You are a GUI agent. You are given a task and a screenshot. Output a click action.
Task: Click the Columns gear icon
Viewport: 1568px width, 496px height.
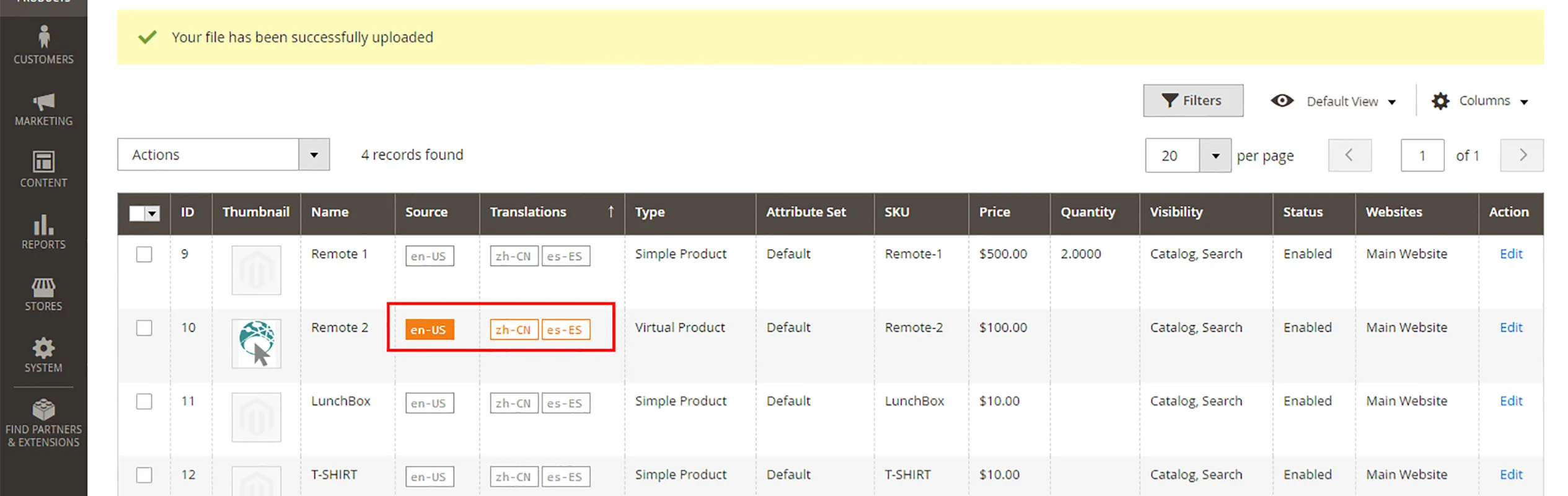click(1440, 101)
